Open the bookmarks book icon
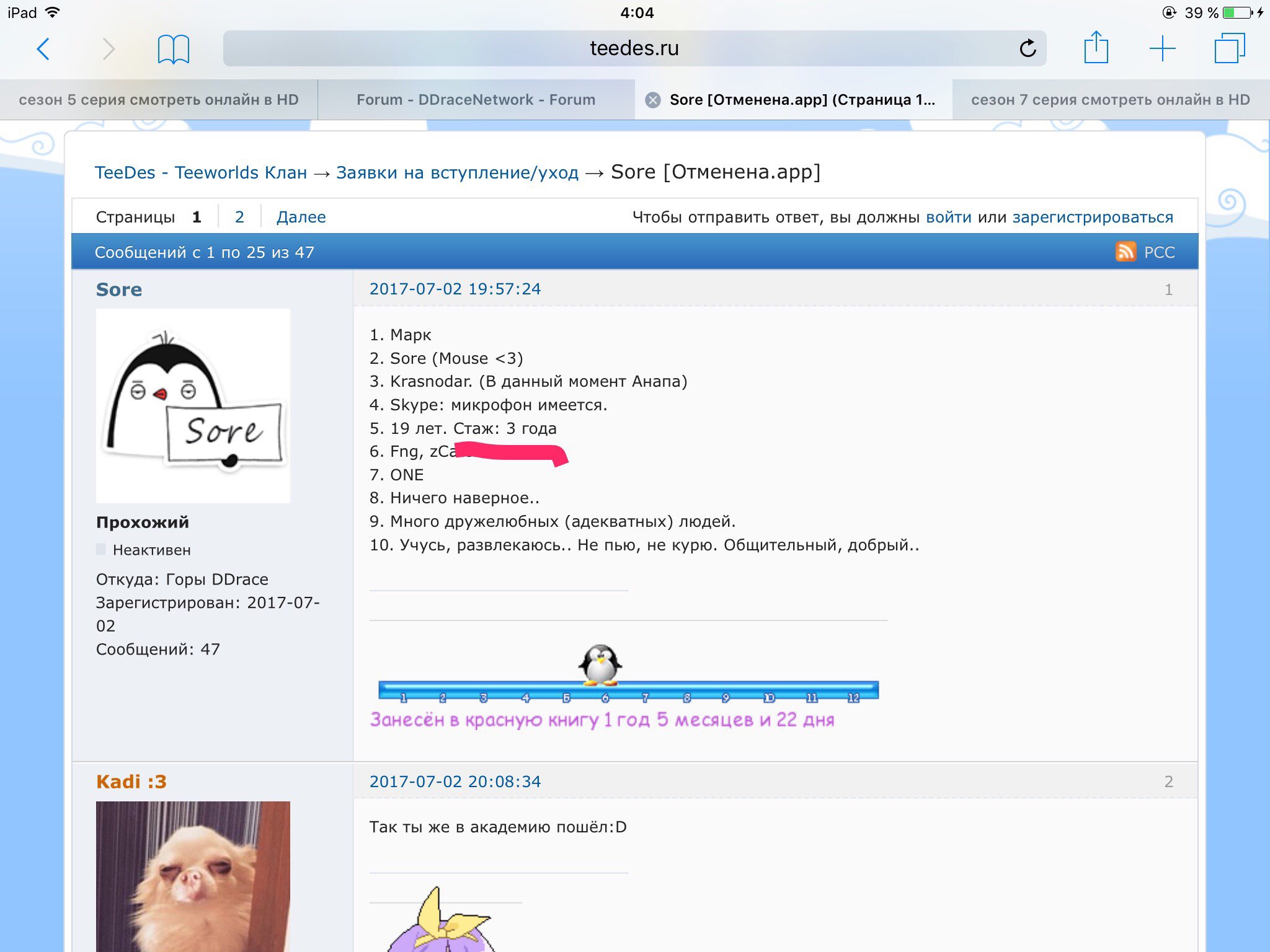Image resolution: width=1270 pixels, height=952 pixels. 173,49
